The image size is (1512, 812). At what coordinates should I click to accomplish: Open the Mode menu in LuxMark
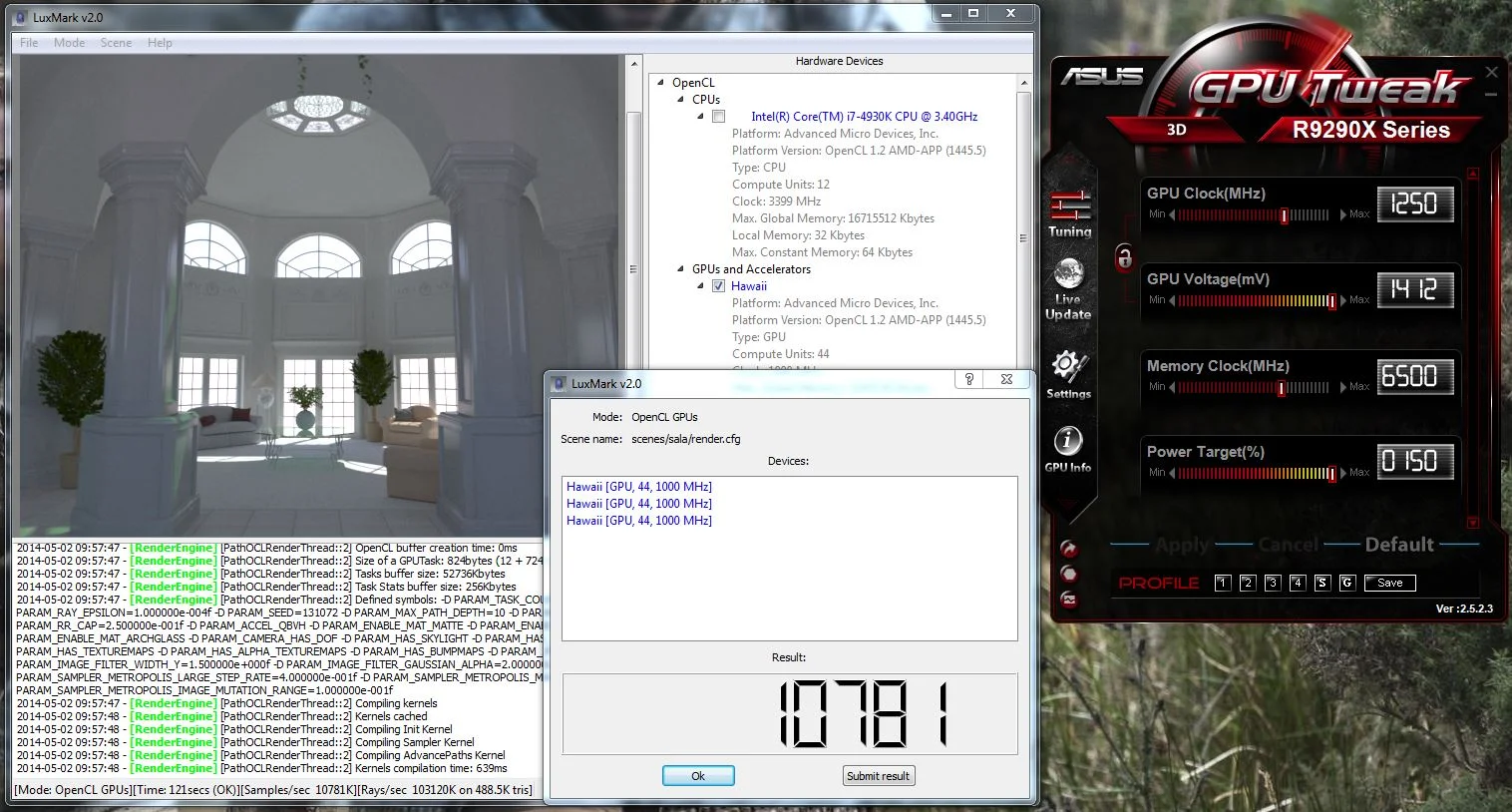tap(69, 43)
